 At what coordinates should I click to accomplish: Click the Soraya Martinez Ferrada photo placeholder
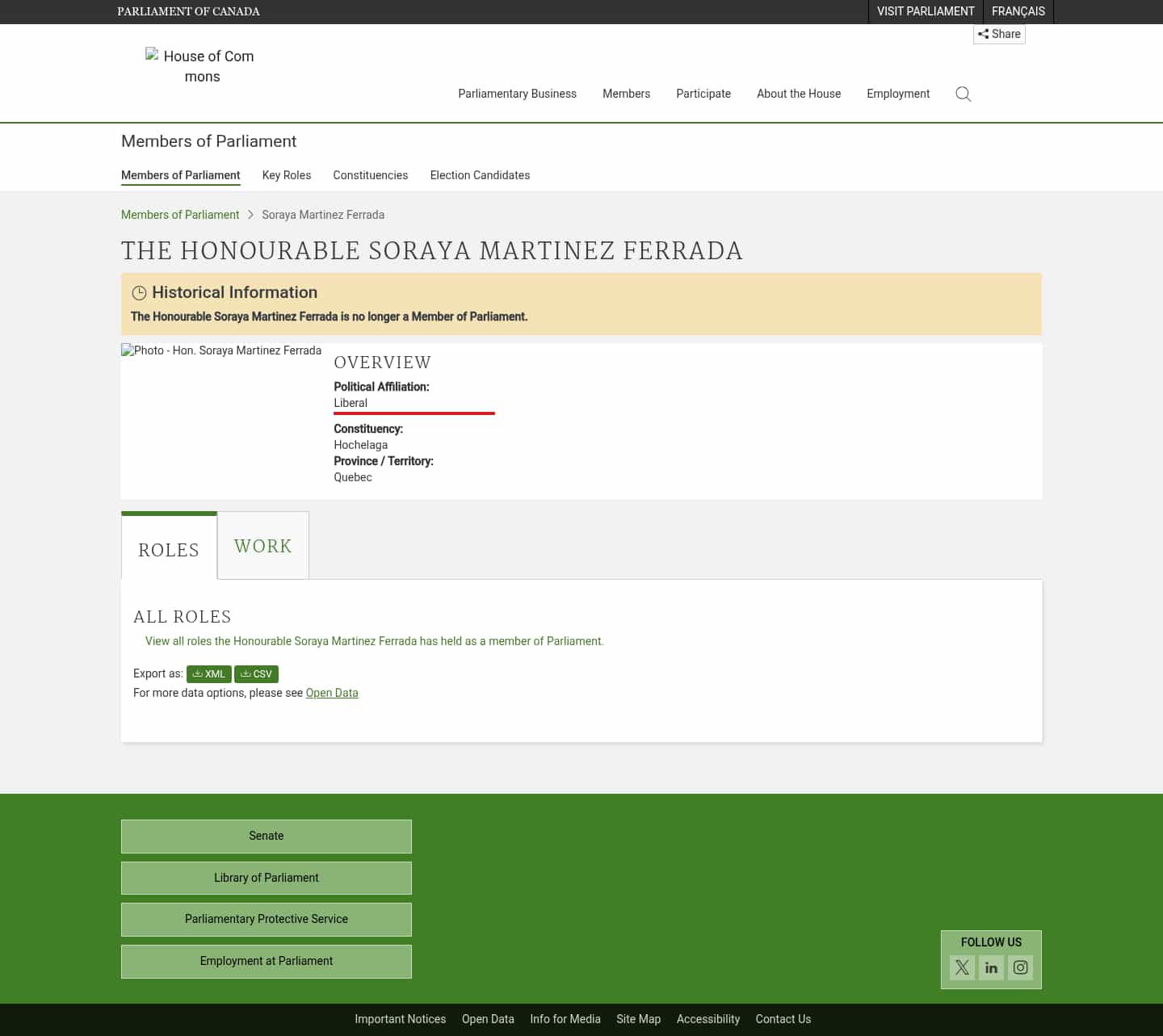pos(220,350)
